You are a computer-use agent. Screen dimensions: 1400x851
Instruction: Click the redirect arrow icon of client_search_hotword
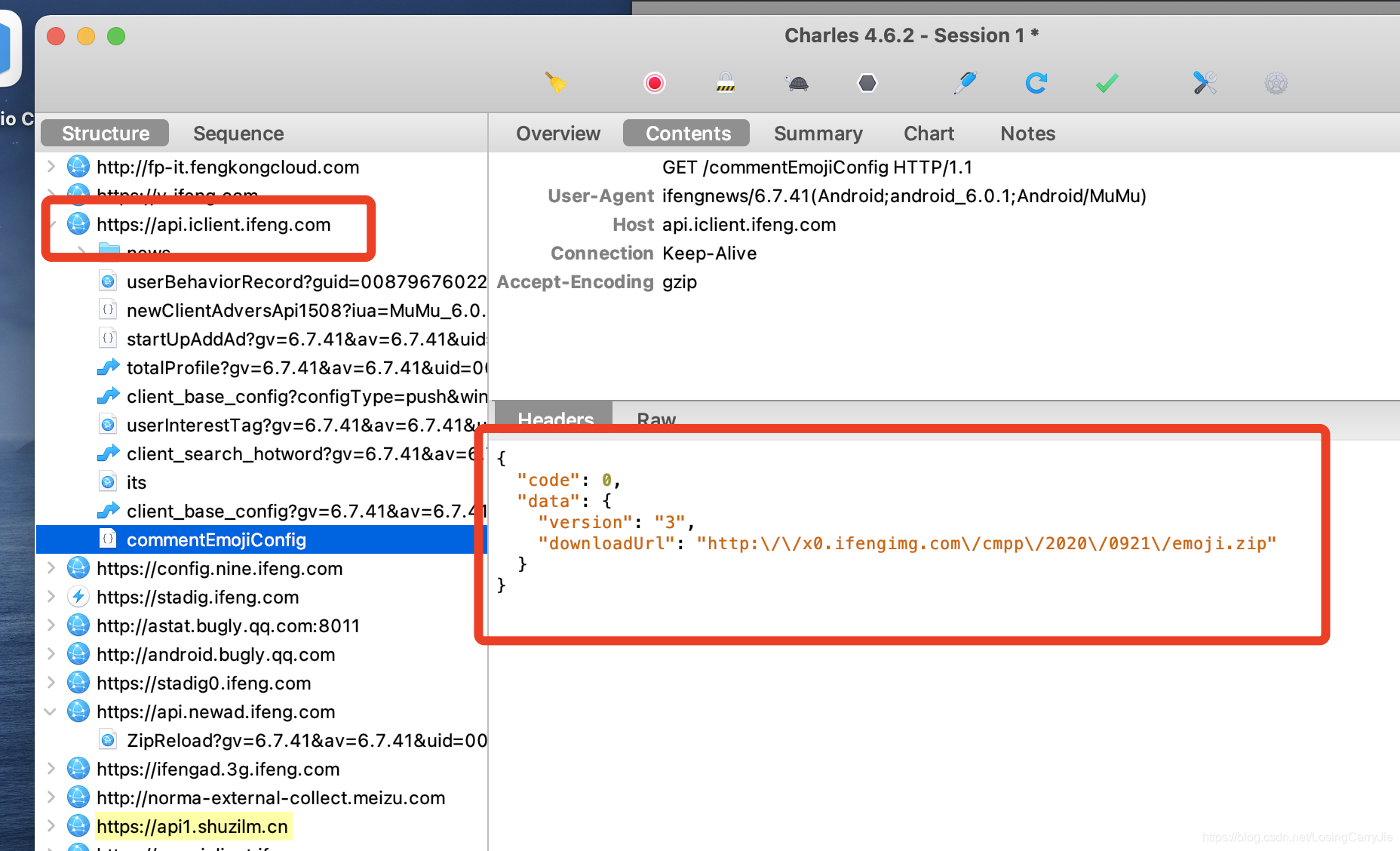click(108, 453)
